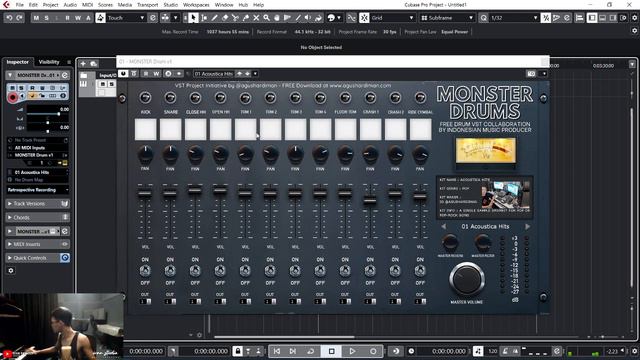The image size is (640, 360).
Task: Toggle global Read automation R button
Action: tap(67, 18)
